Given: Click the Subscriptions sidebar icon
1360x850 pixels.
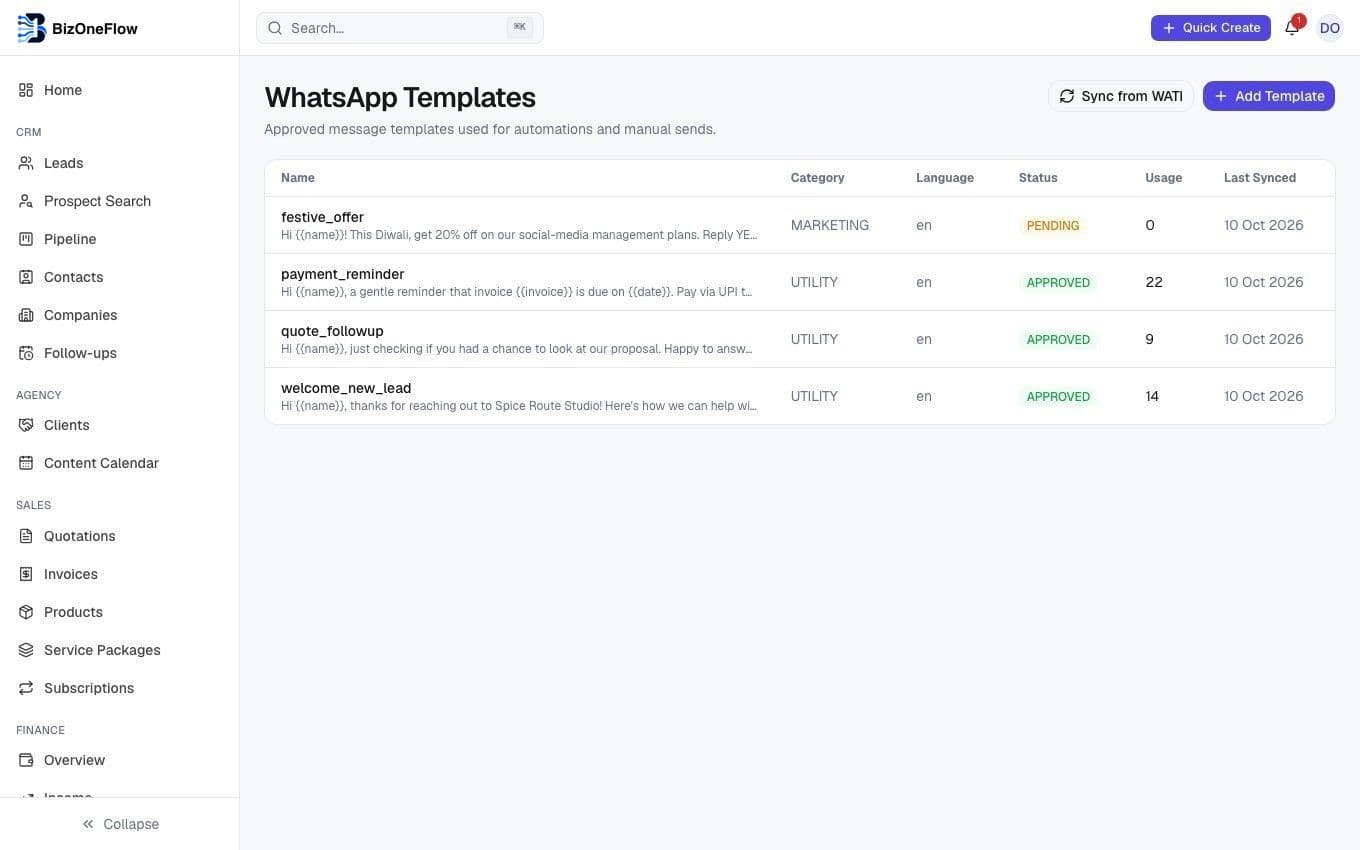Looking at the screenshot, I should tap(26, 688).
